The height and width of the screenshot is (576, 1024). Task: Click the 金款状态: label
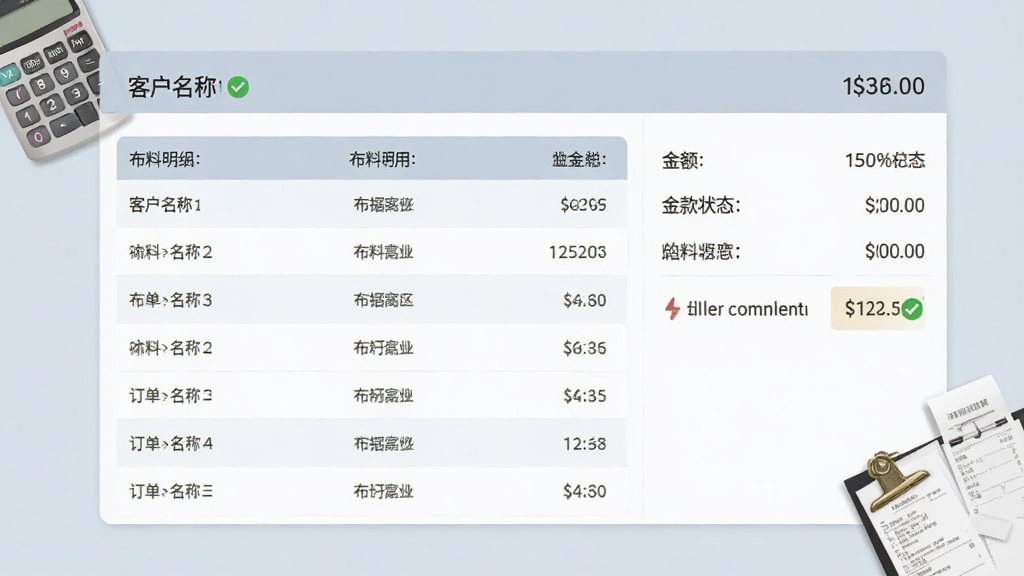click(x=701, y=206)
